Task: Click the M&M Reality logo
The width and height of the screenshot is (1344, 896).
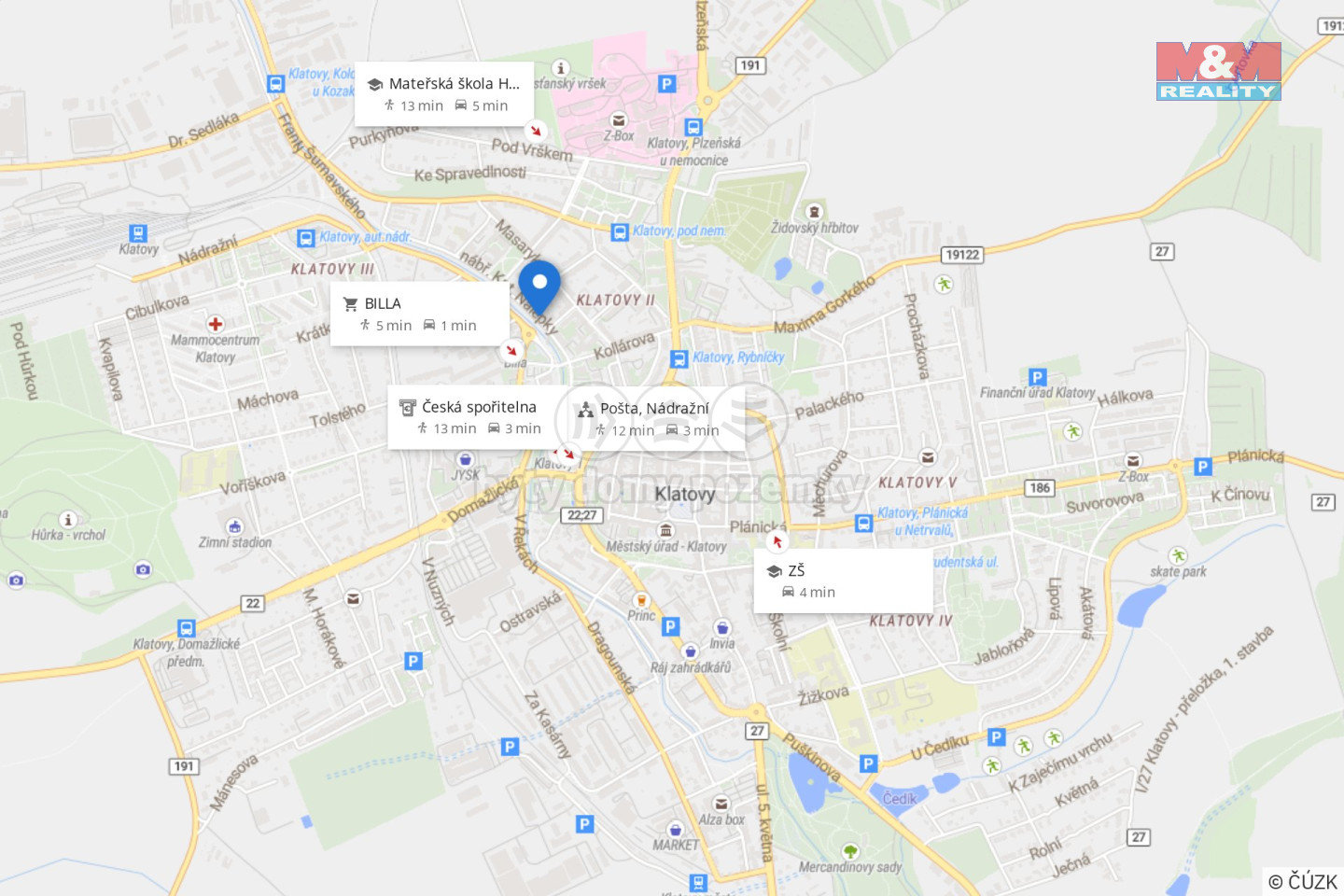Action: (x=1218, y=71)
